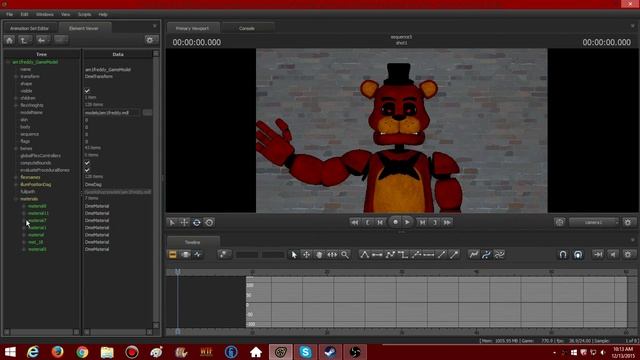The height and width of the screenshot is (360, 640).
Task: Choose the rotate manipulator under the viewport
Action: pyautogui.click(x=197, y=222)
